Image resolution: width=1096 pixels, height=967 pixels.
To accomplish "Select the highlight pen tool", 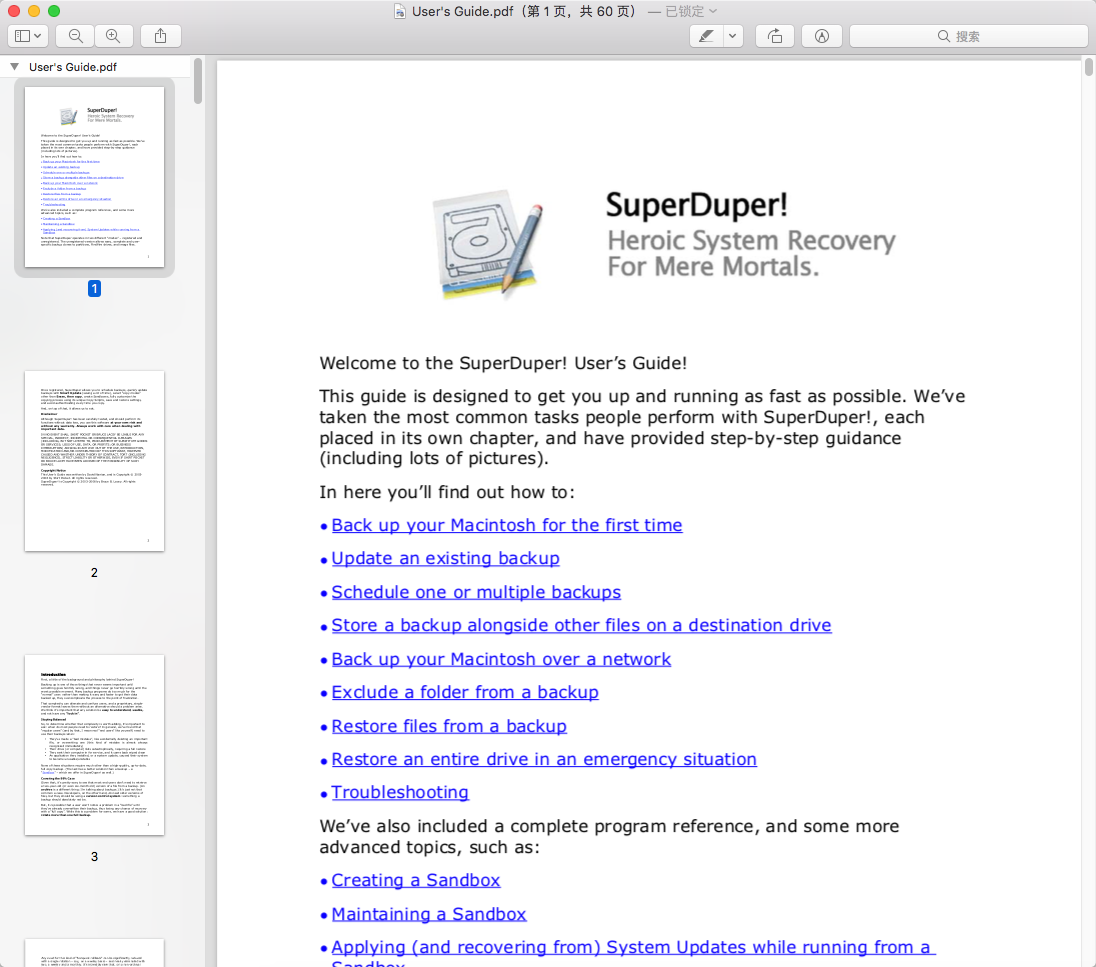I will tap(707, 36).
